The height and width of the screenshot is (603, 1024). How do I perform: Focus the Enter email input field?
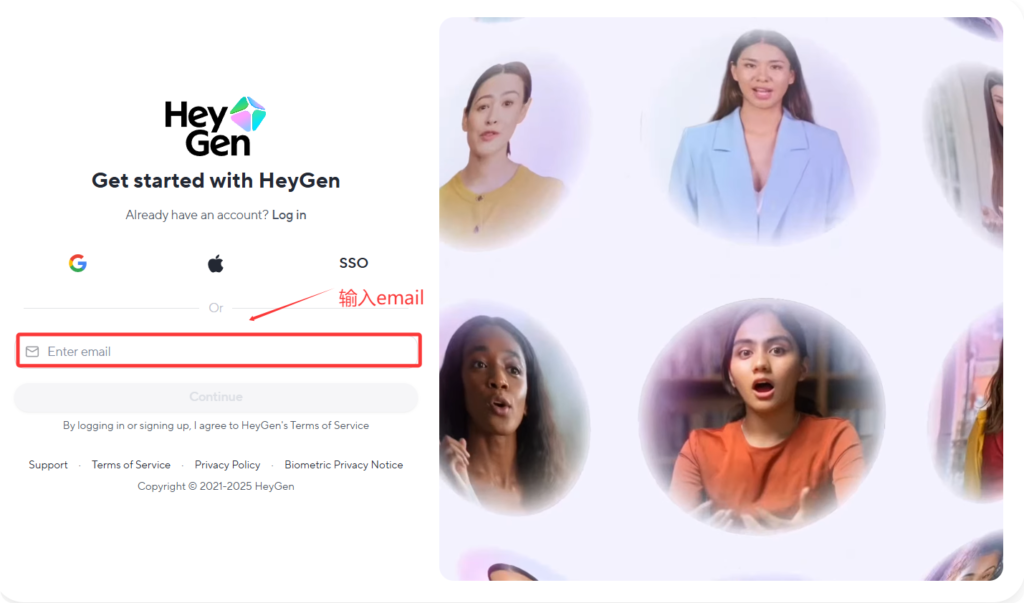219,351
